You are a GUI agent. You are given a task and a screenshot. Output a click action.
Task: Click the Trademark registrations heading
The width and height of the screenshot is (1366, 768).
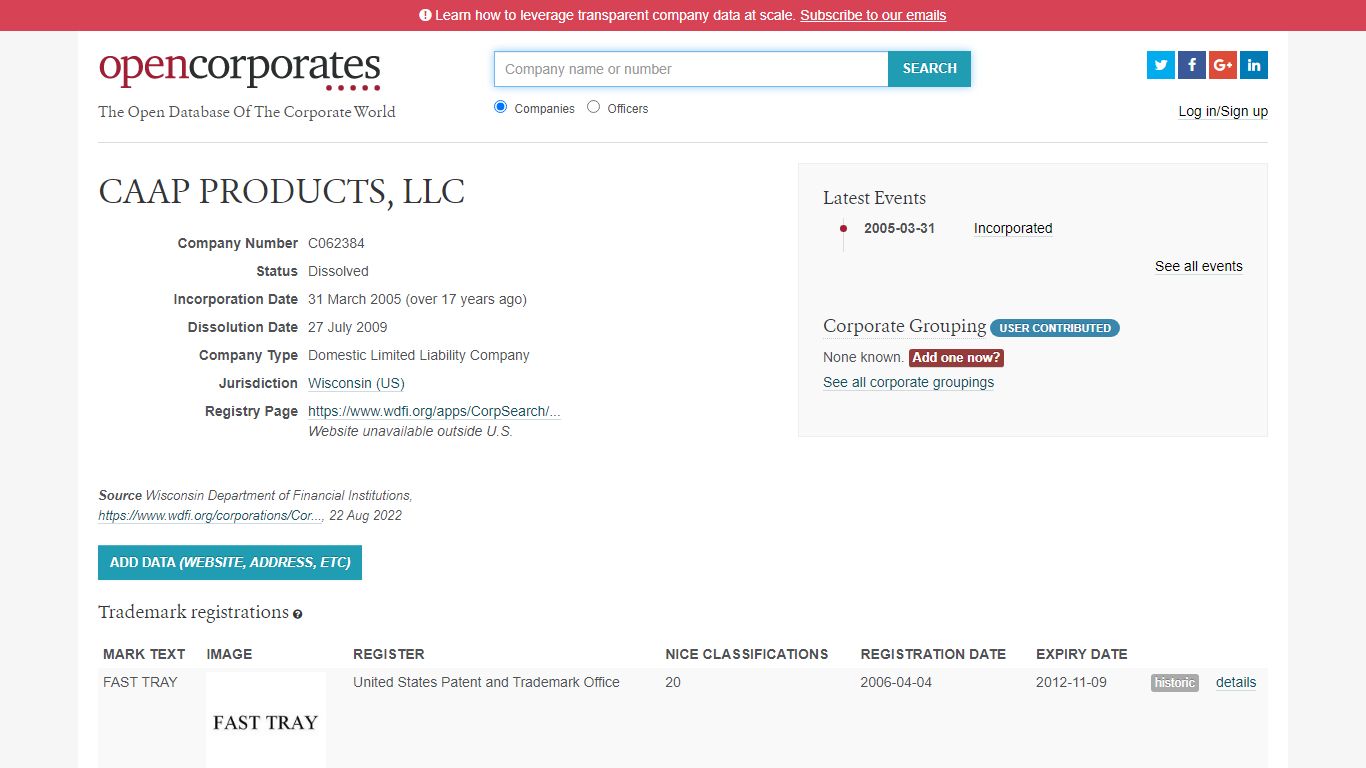pos(193,612)
